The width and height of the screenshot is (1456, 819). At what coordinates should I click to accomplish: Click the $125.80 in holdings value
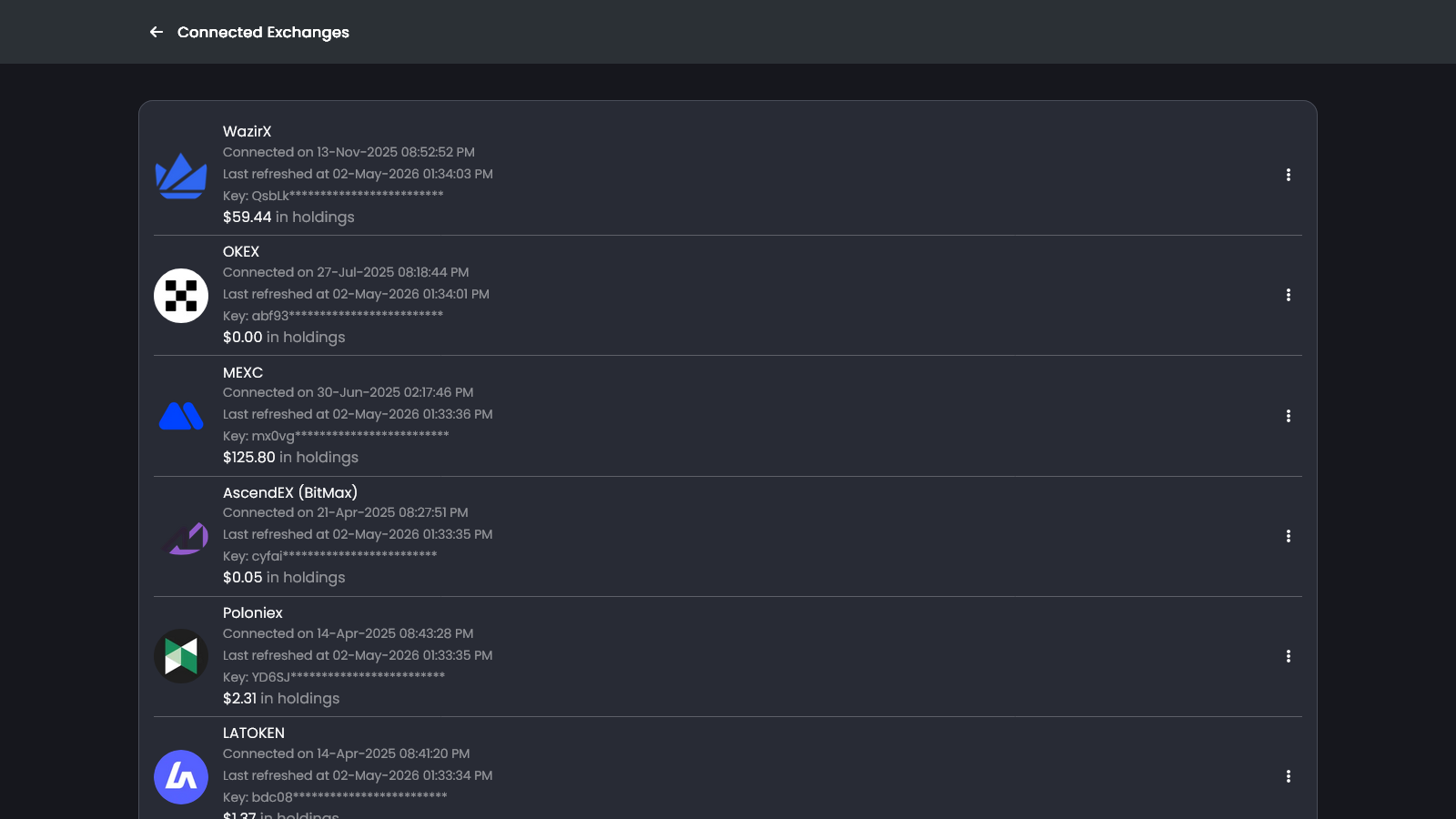[x=290, y=457]
